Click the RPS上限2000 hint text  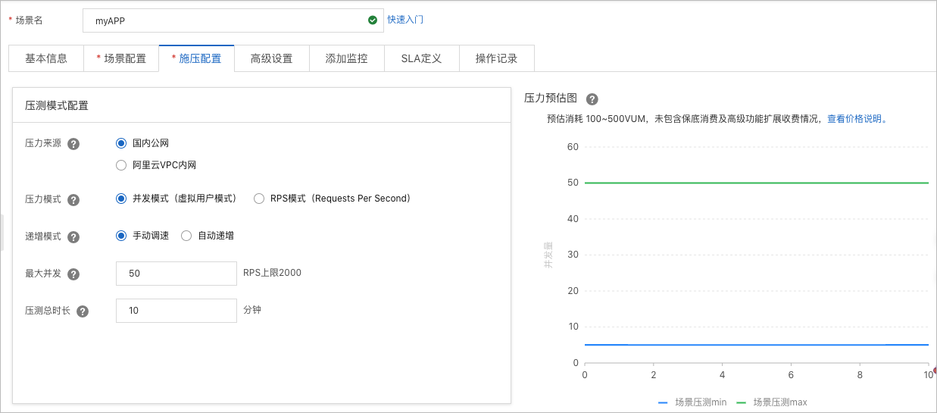[x=272, y=273]
